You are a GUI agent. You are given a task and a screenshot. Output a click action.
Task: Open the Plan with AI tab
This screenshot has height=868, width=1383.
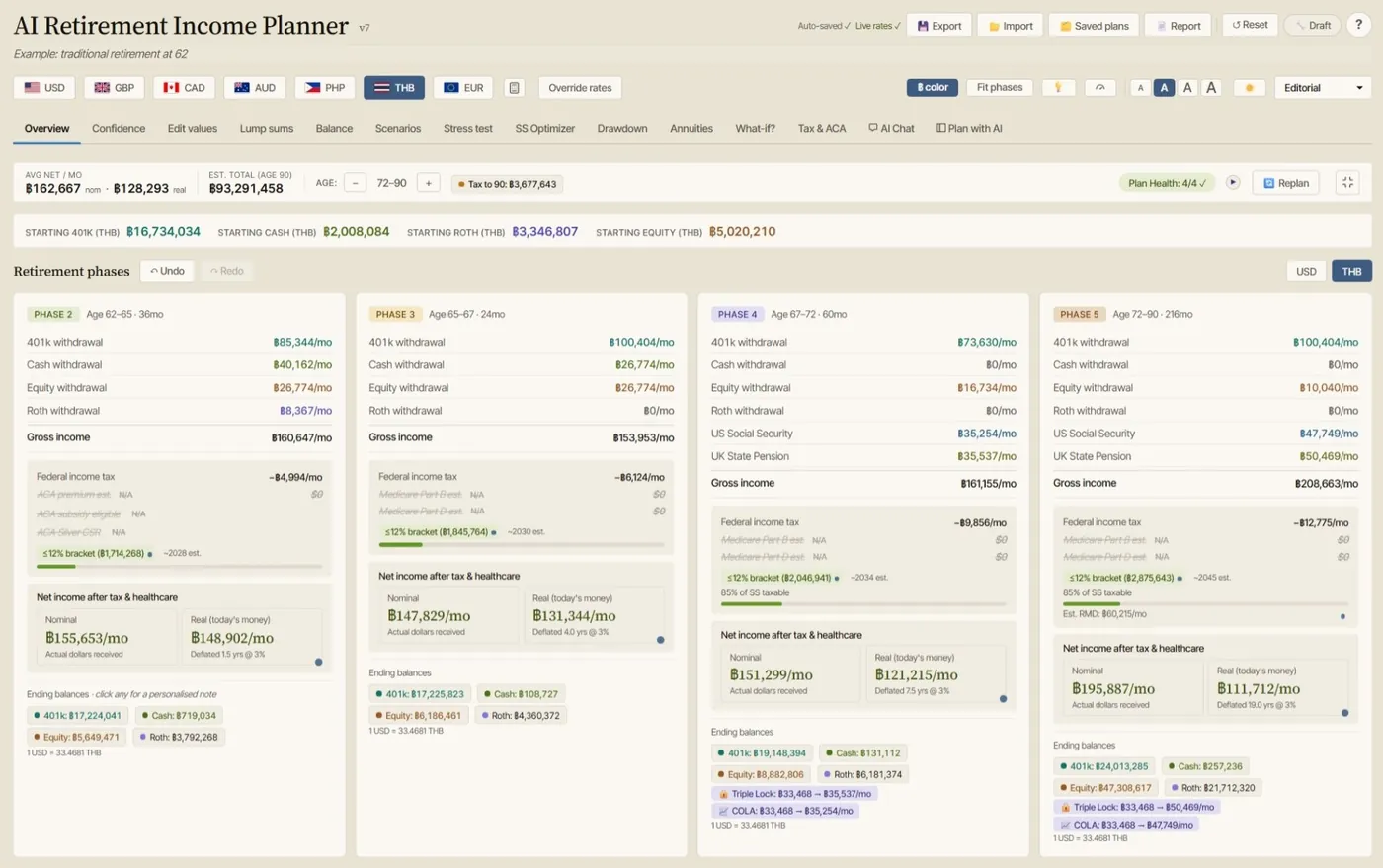click(x=969, y=129)
